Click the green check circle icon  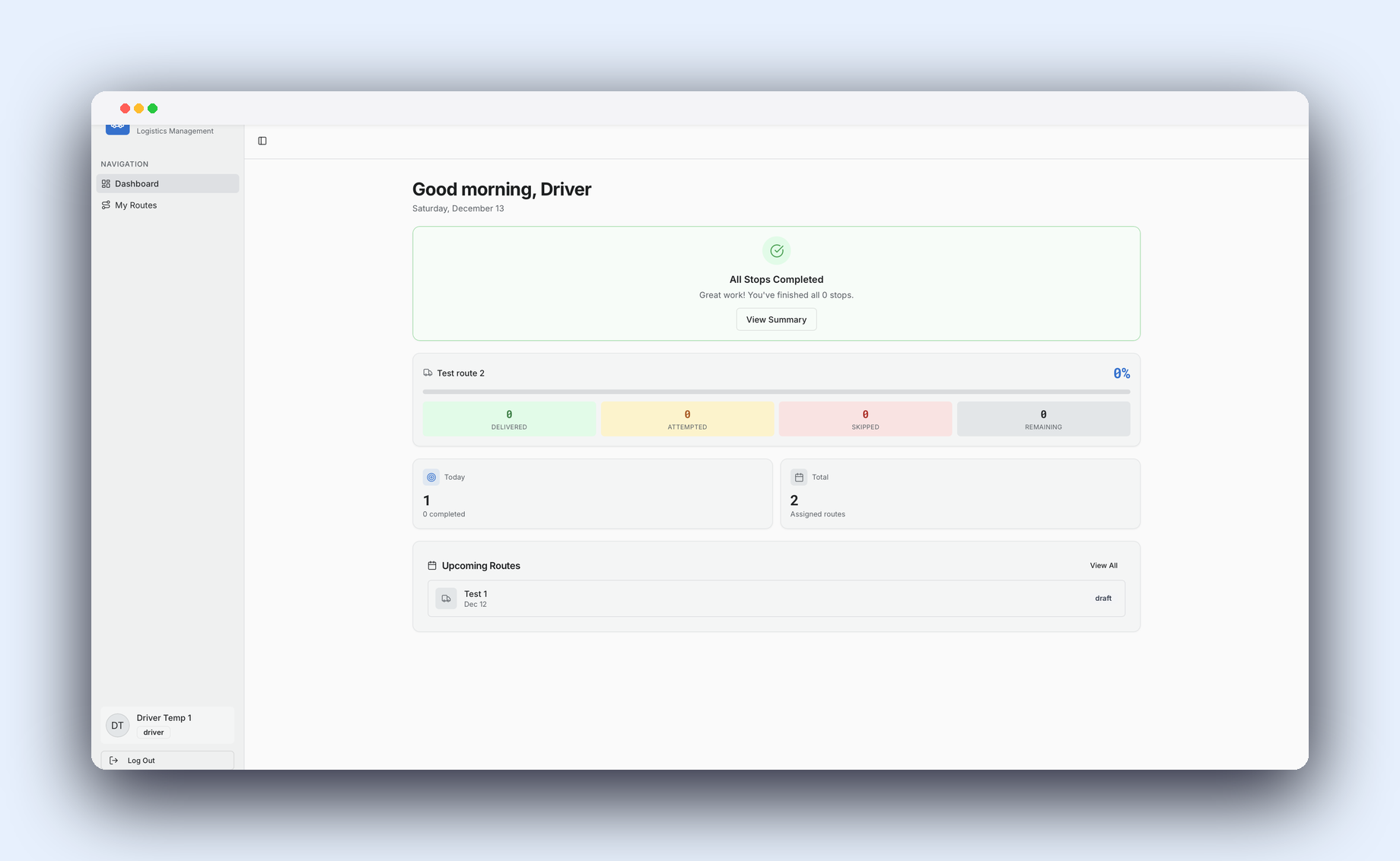[776, 251]
